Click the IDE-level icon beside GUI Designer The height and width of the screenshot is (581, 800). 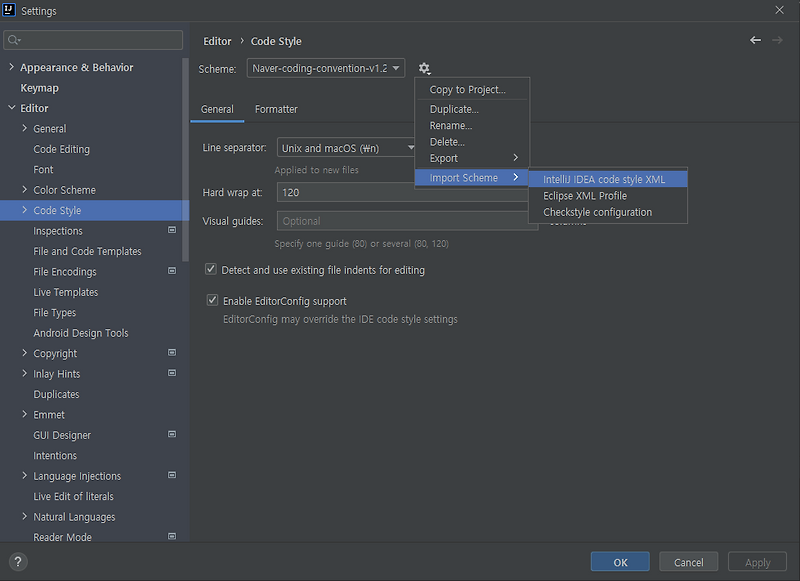(x=172, y=435)
